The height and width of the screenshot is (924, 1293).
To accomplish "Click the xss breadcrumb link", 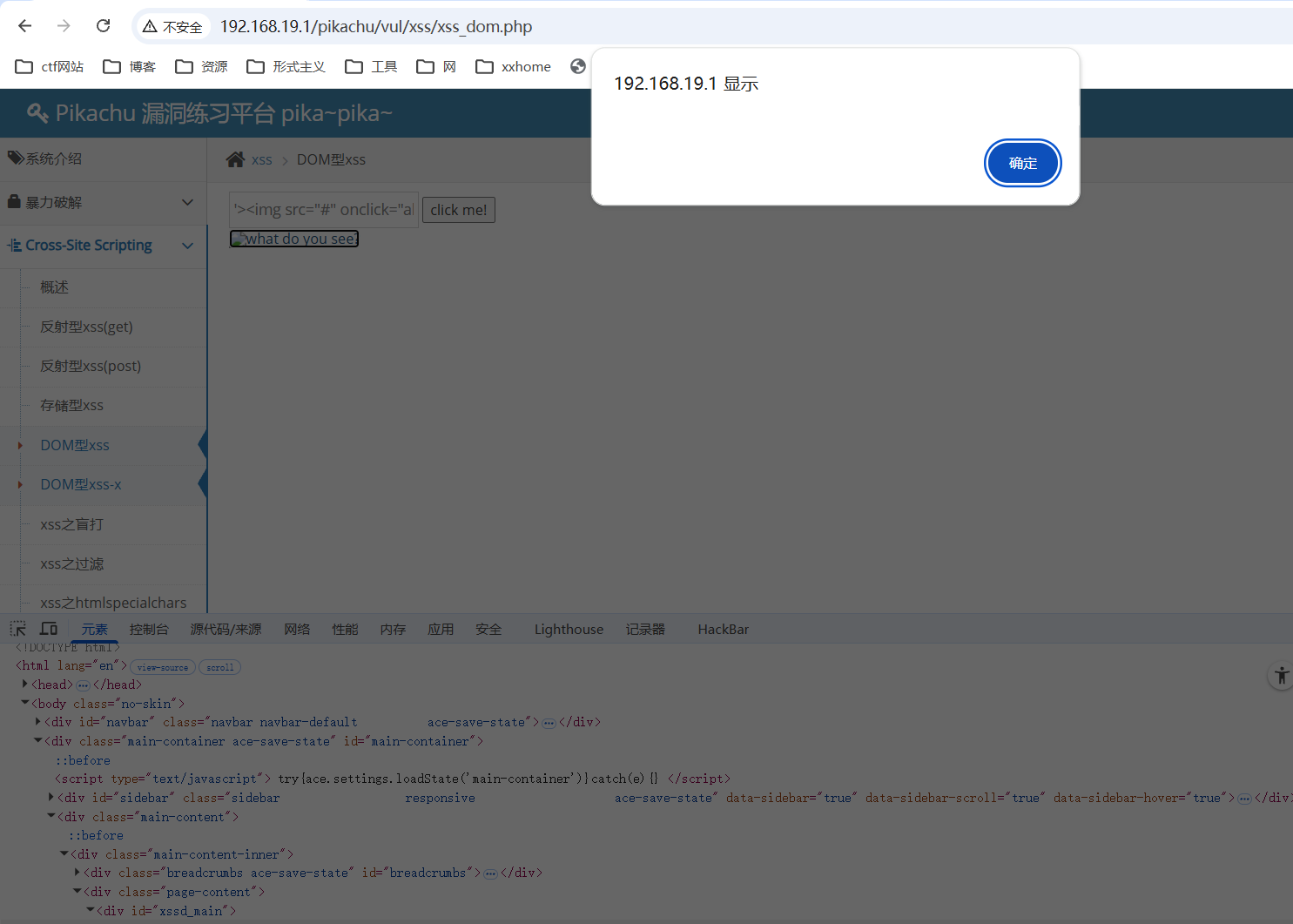I will pyautogui.click(x=262, y=159).
